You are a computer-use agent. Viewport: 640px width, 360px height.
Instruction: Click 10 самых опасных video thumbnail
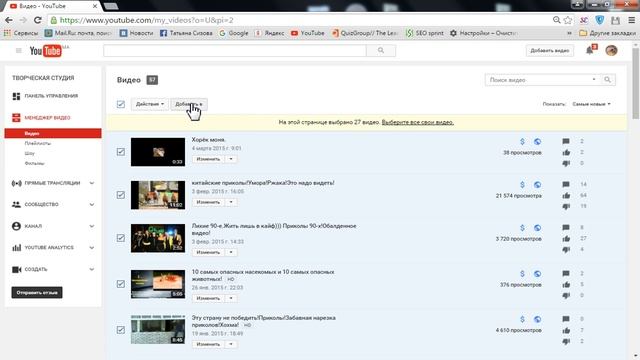point(158,284)
